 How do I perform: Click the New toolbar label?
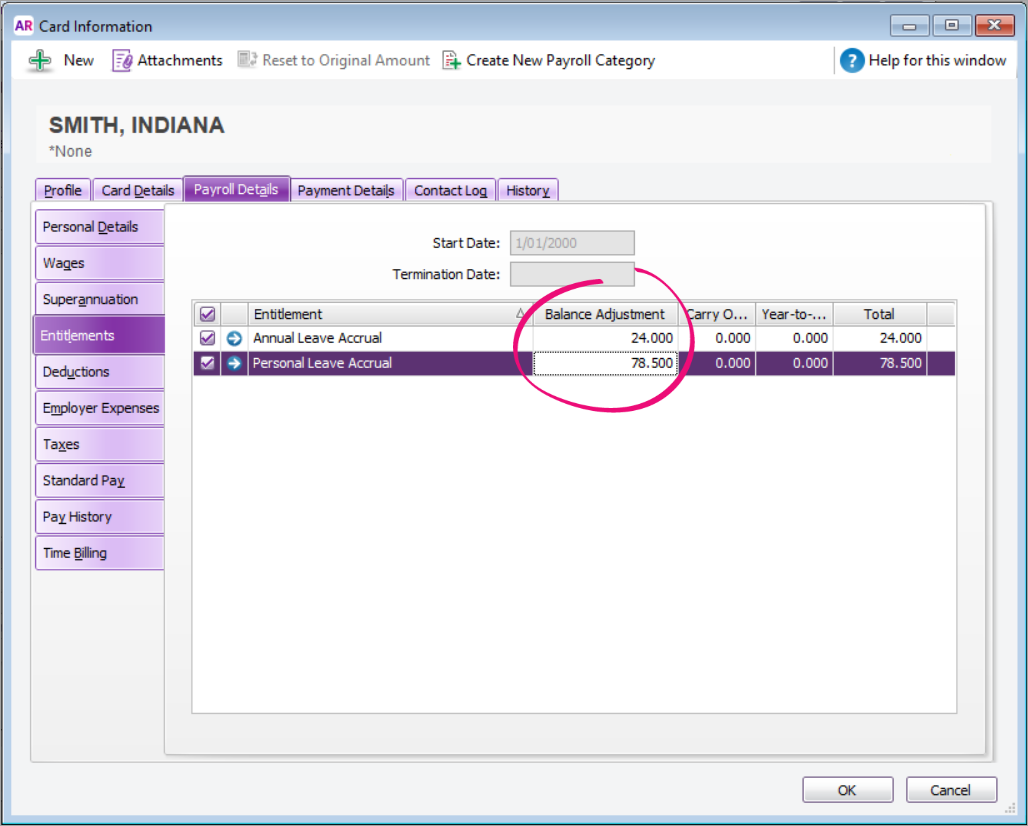79,60
